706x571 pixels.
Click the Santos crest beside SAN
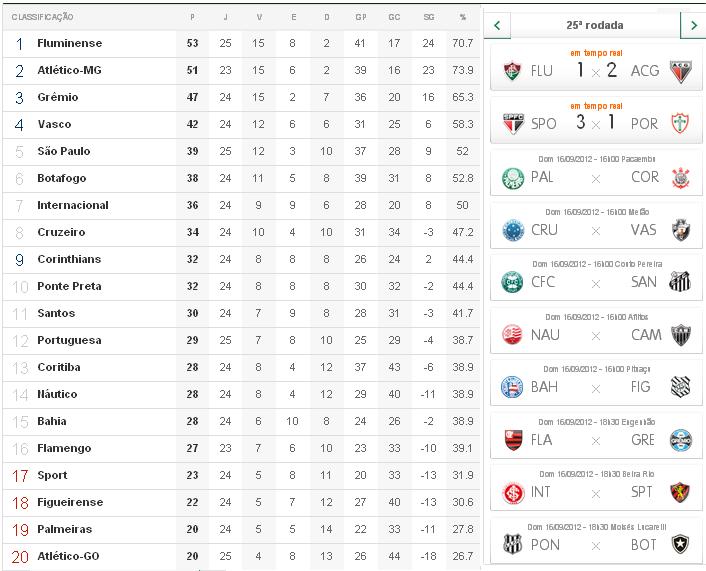pyautogui.click(x=680, y=282)
